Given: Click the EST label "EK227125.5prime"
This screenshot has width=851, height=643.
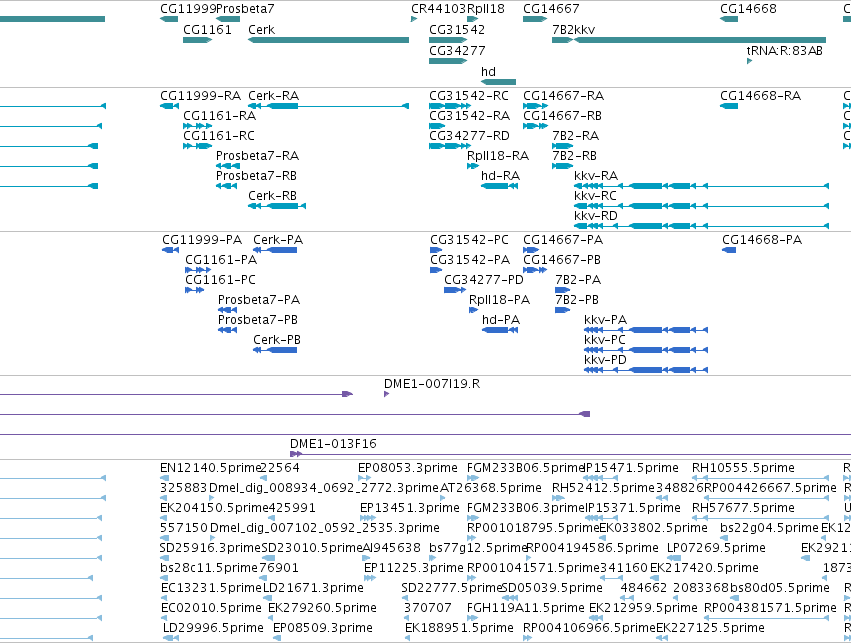Looking at the screenshot, I should point(710,628).
